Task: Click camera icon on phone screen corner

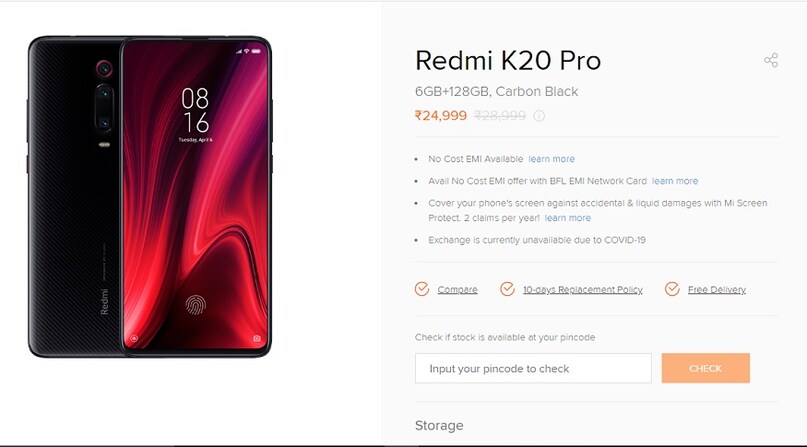Action: 257,338
